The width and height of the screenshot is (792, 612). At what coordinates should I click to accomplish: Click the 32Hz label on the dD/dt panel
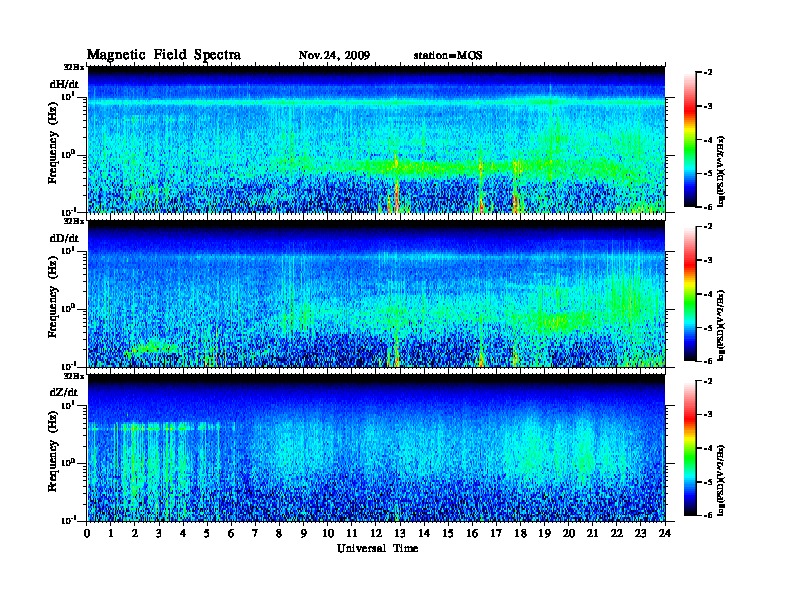pos(74,221)
